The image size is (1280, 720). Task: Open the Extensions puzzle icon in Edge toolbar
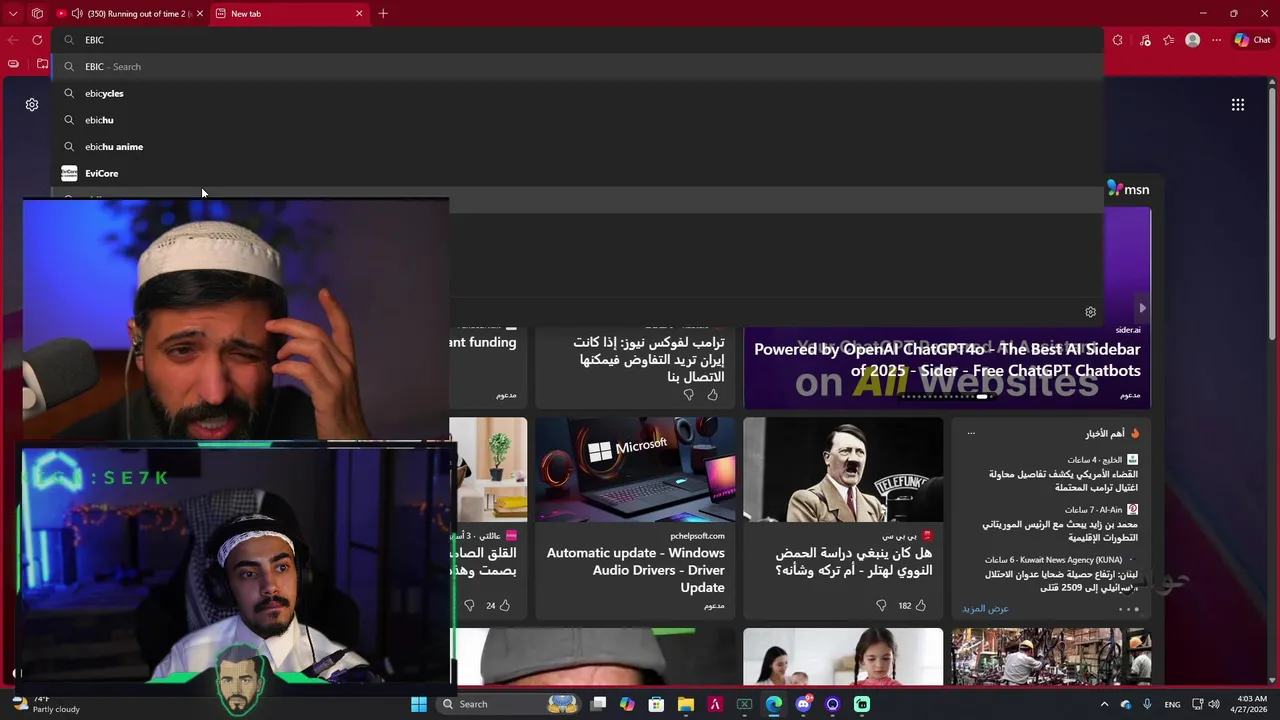tap(1118, 40)
